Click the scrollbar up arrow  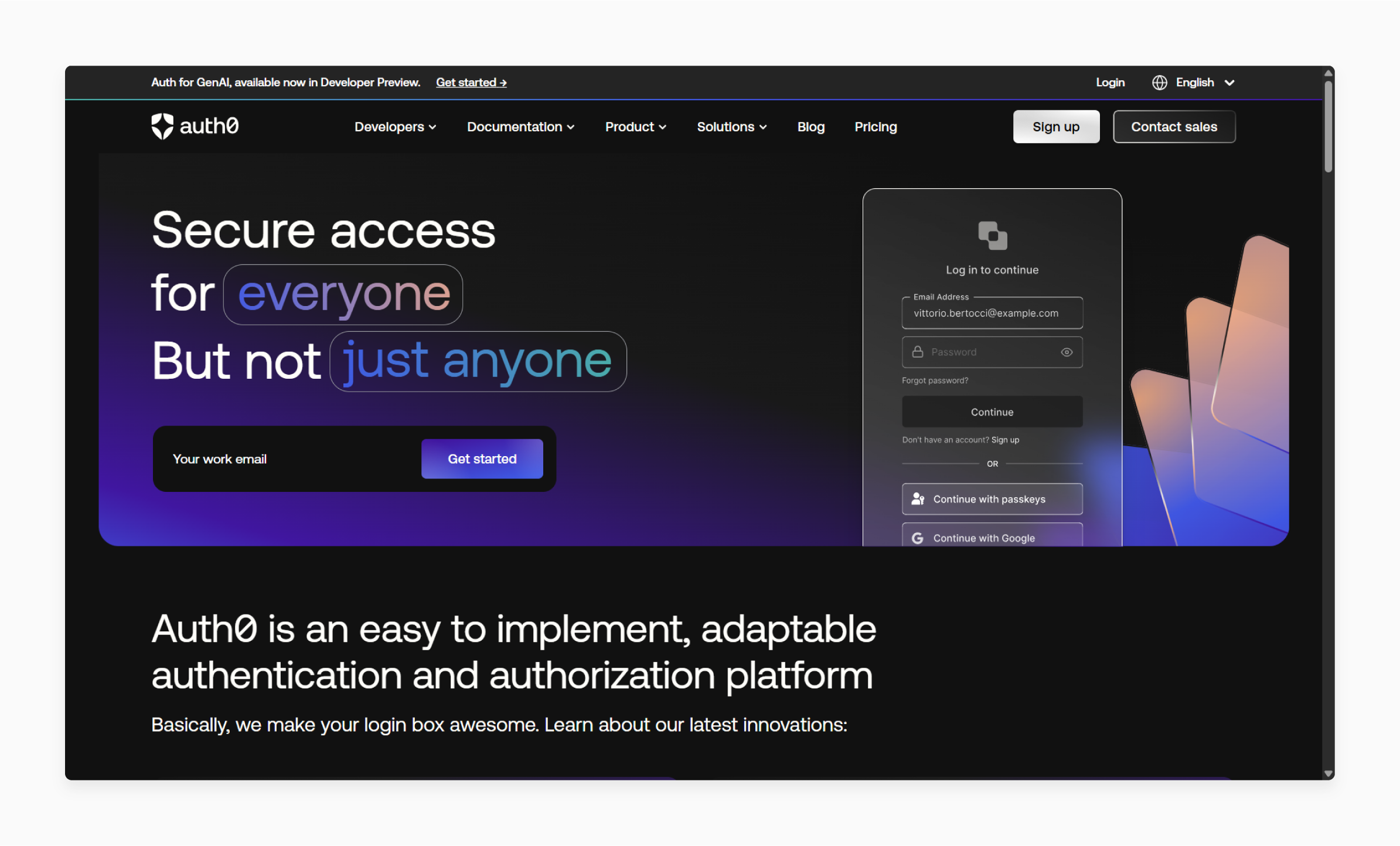coord(1328,73)
